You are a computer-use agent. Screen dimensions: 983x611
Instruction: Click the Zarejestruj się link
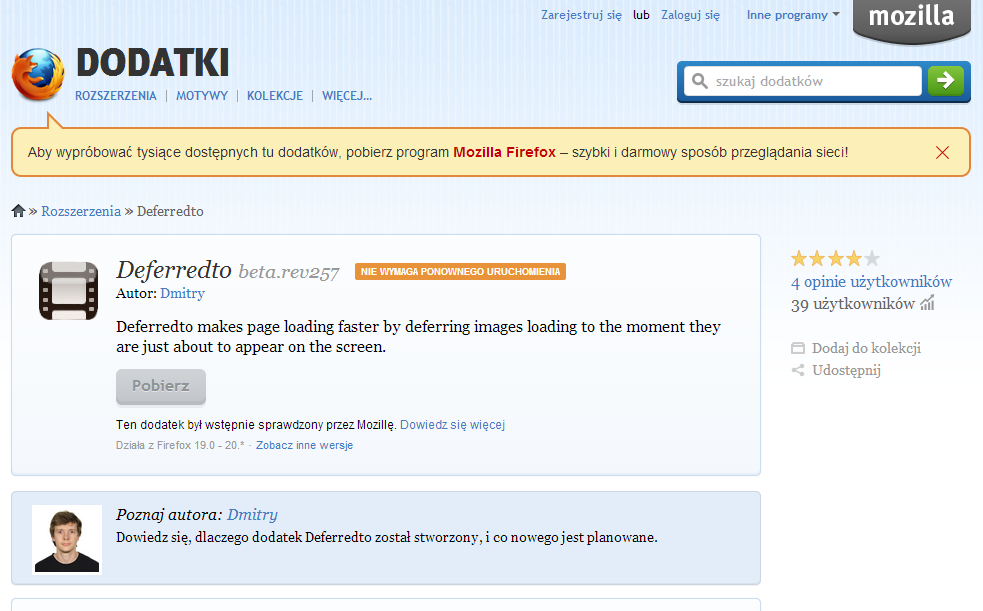(x=581, y=15)
